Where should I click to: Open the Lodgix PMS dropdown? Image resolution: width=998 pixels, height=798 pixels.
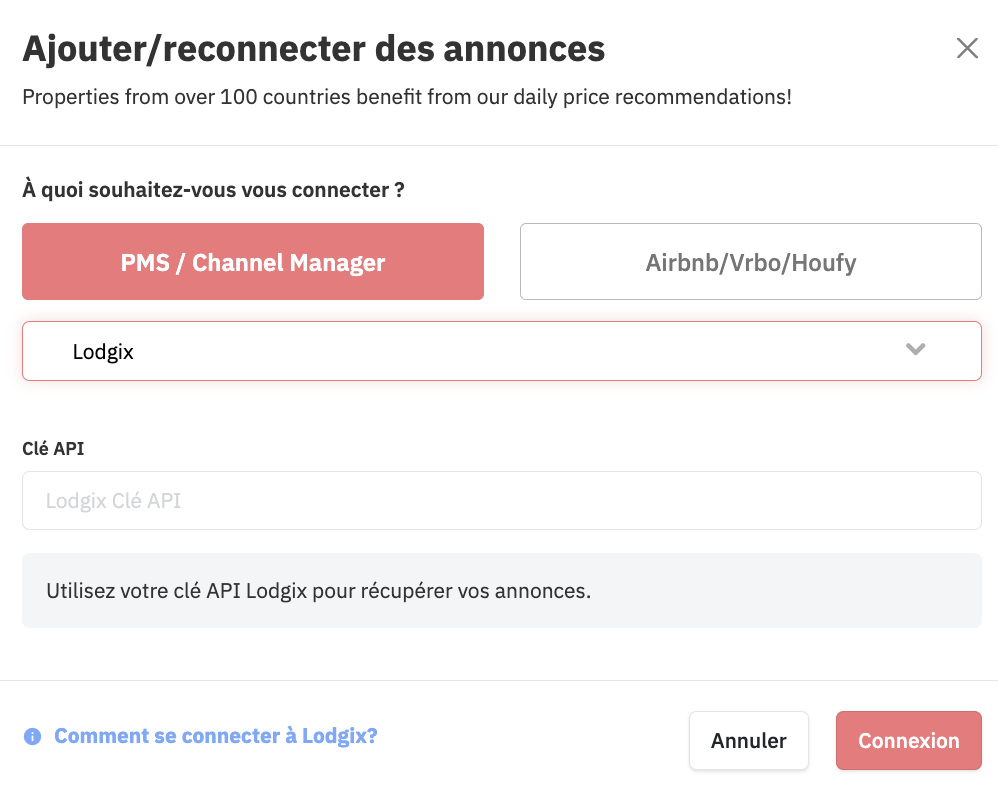pos(502,351)
